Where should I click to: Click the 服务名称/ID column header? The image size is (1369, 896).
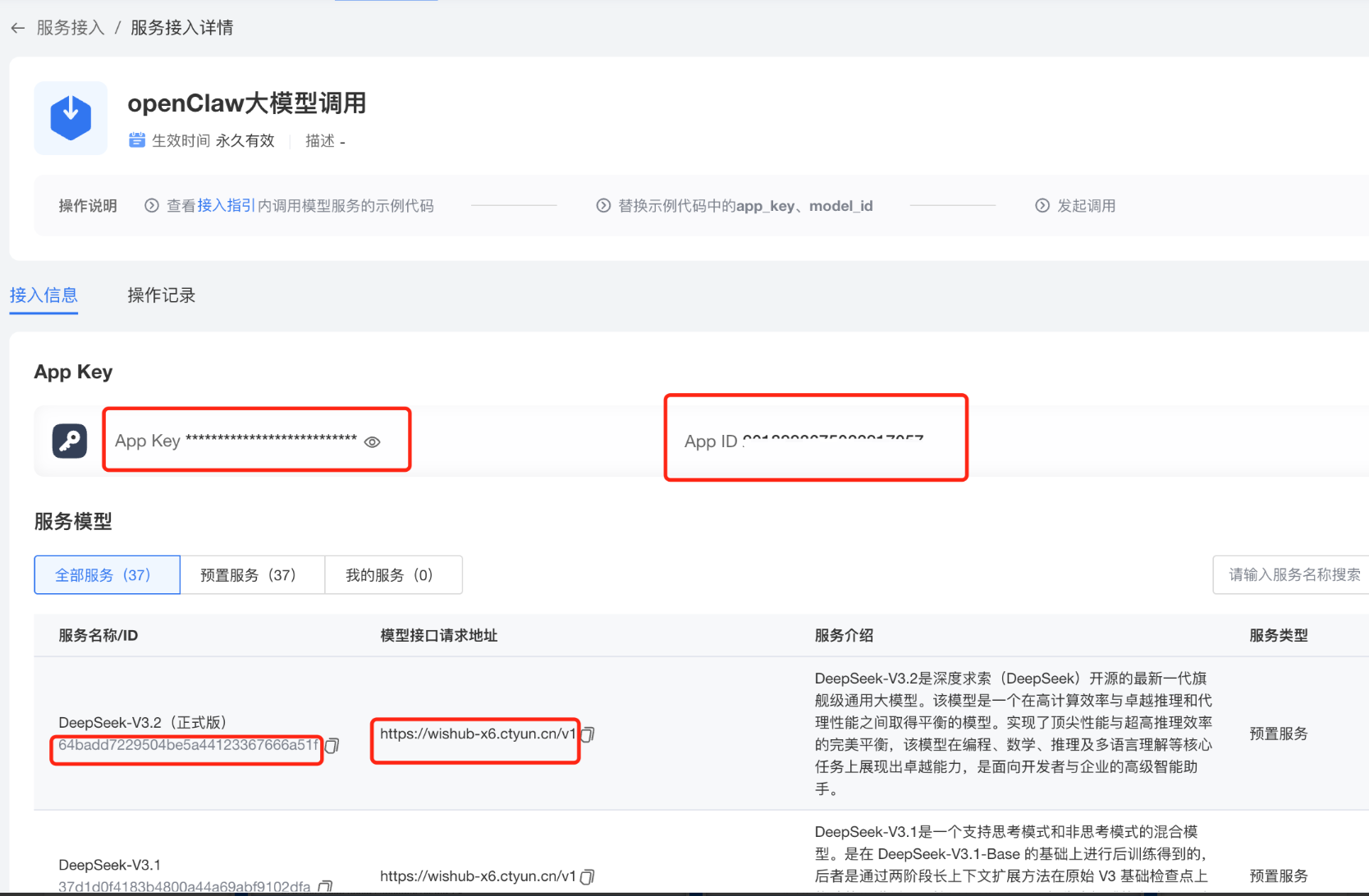click(98, 635)
